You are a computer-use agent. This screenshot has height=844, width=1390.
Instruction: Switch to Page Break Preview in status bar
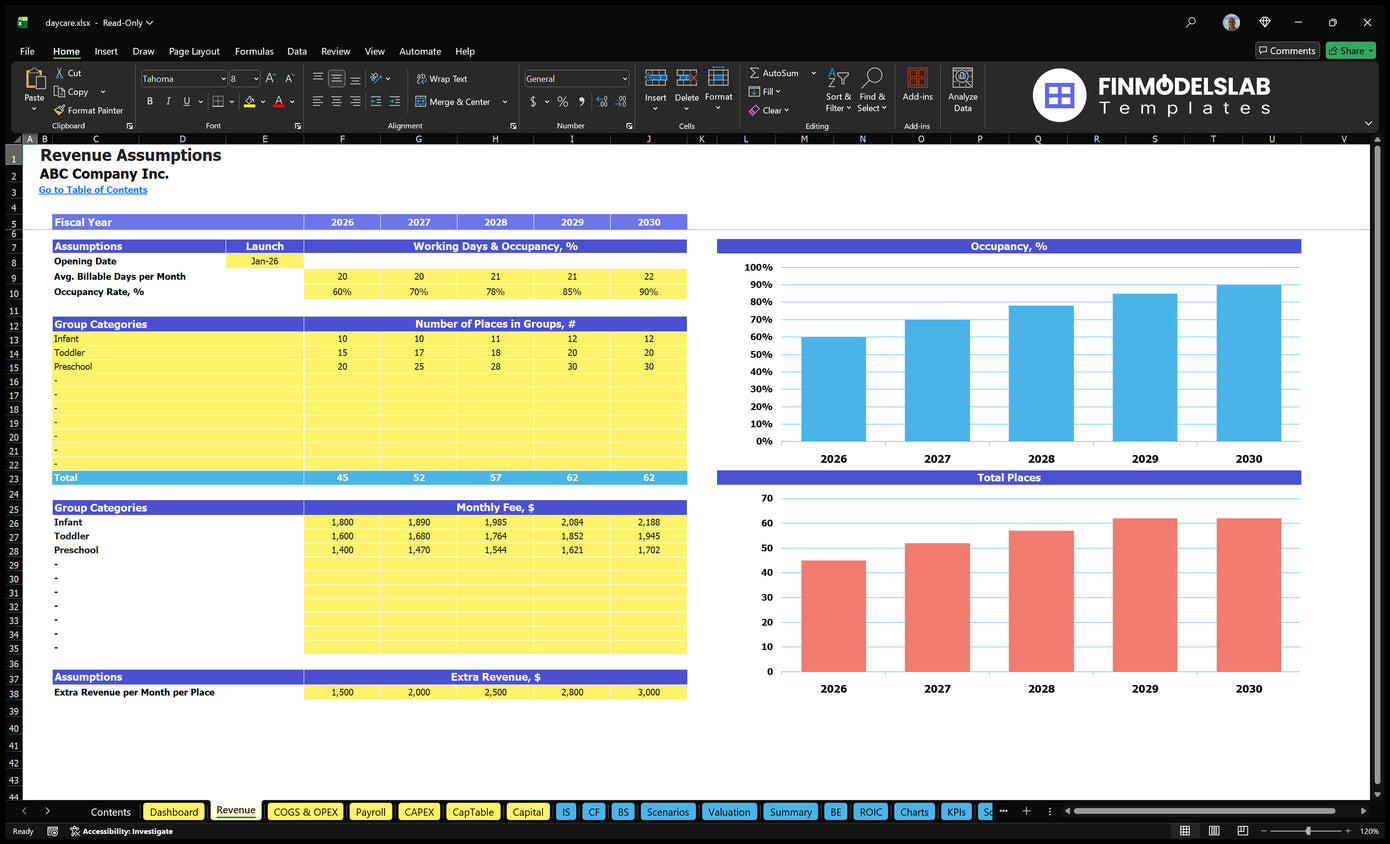1243,831
